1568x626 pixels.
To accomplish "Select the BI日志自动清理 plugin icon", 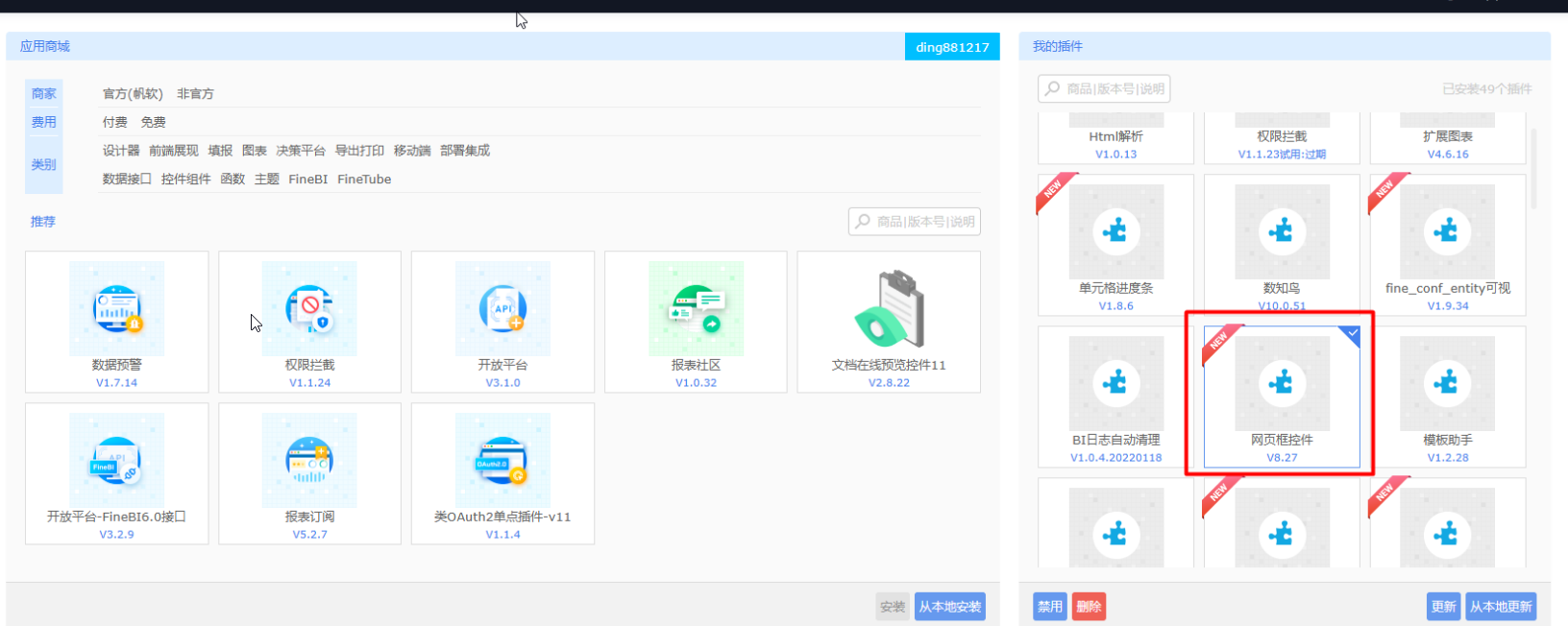I will (x=1115, y=383).
